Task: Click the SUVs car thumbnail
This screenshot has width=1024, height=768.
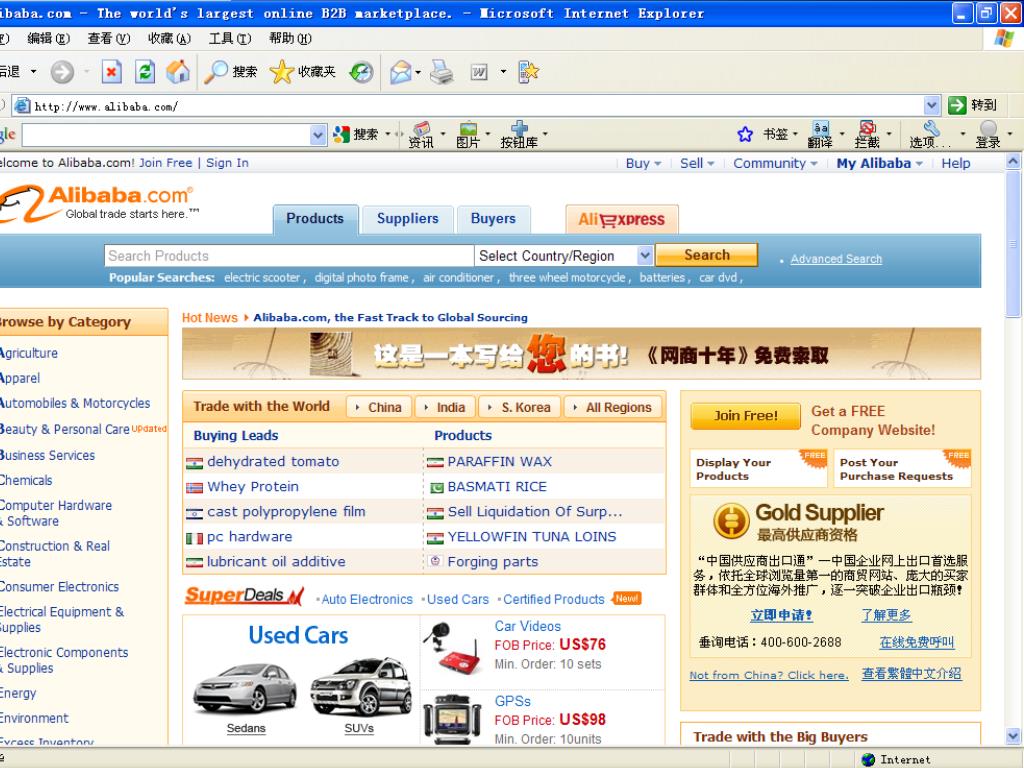Action: pyautogui.click(x=360, y=687)
